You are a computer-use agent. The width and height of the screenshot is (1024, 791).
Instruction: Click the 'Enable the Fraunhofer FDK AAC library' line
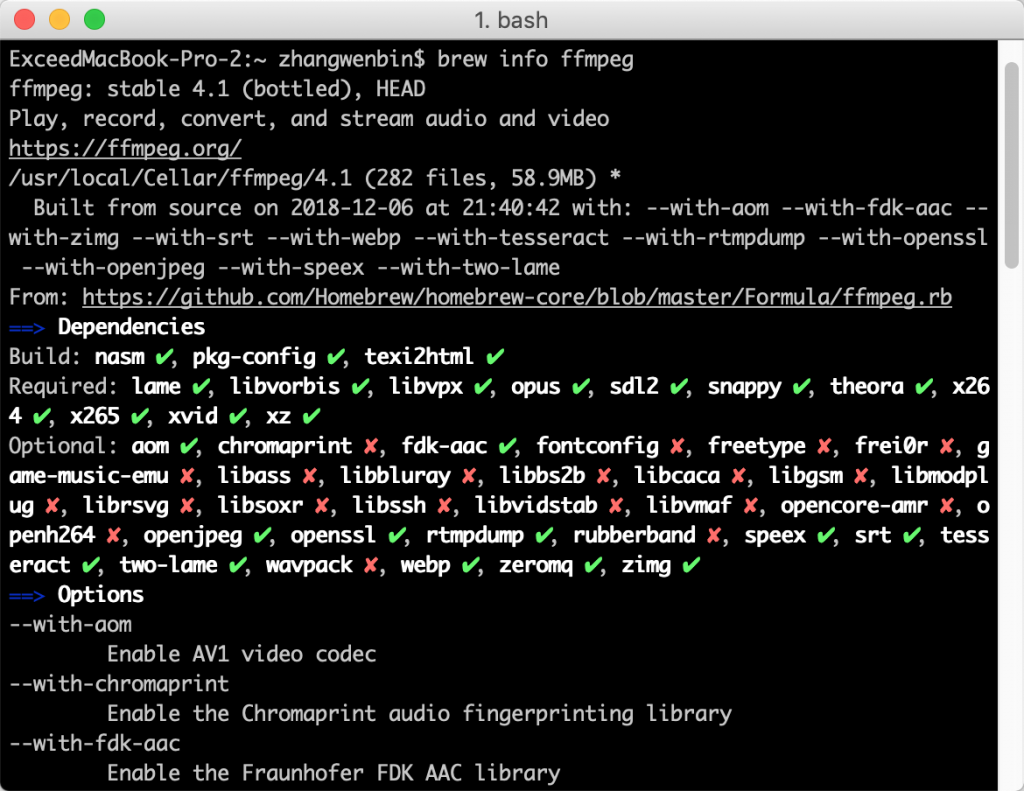334,773
